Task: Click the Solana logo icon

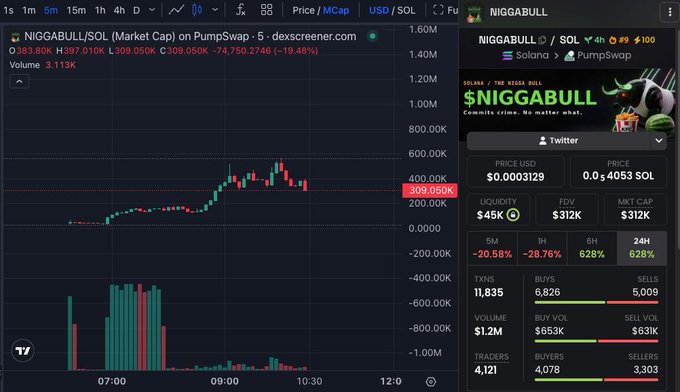Action: 507,56
